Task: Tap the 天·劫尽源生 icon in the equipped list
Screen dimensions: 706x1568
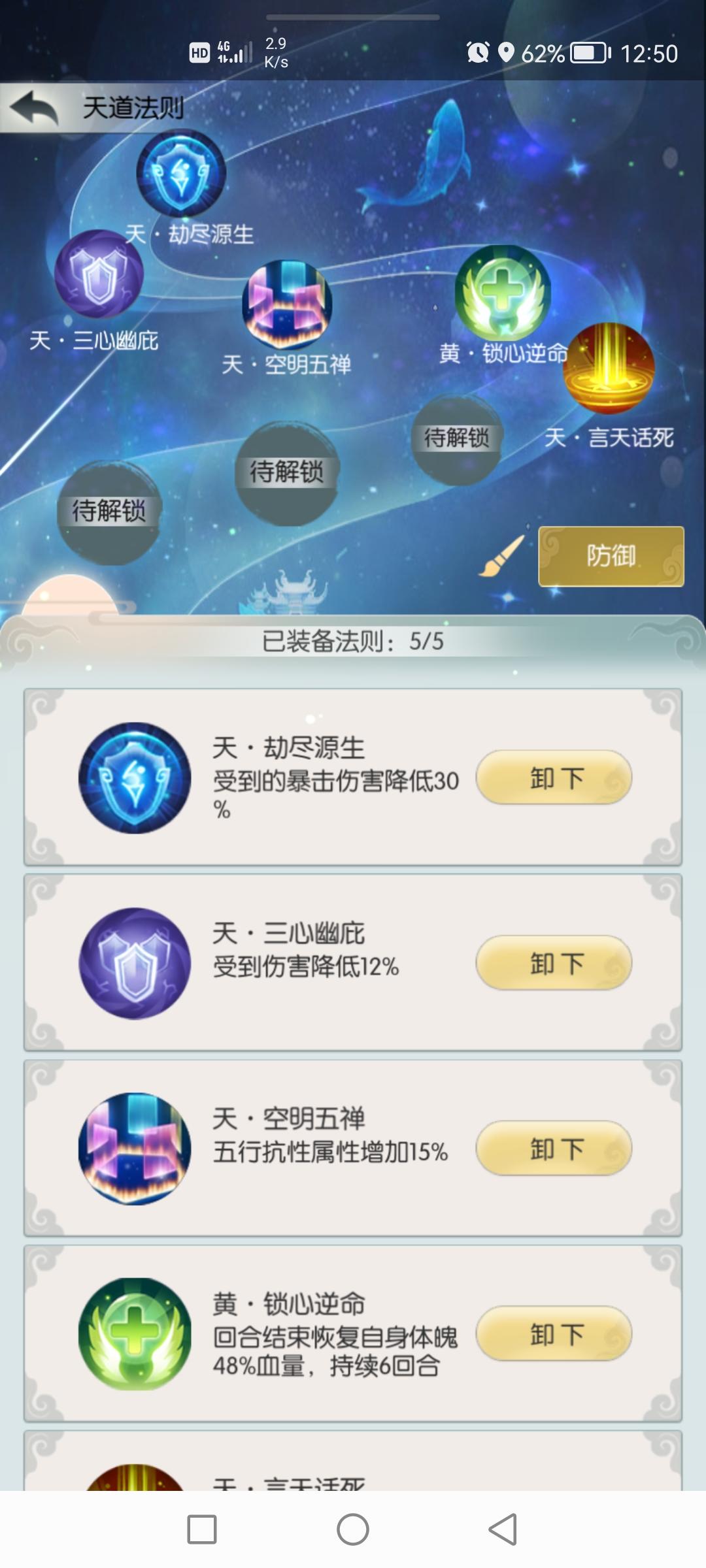Action: (135, 777)
